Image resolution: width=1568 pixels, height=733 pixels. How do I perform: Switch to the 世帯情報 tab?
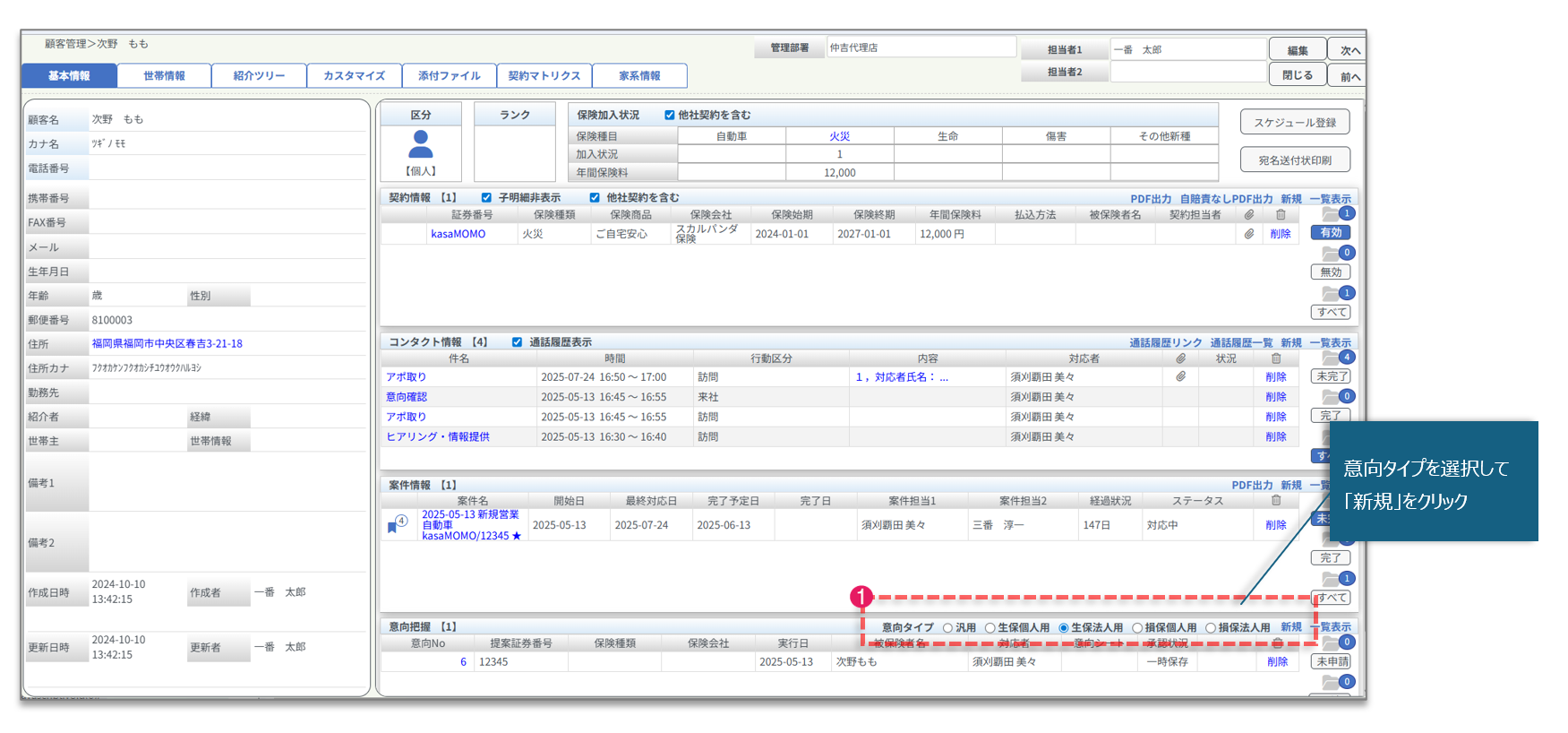(164, 76)
